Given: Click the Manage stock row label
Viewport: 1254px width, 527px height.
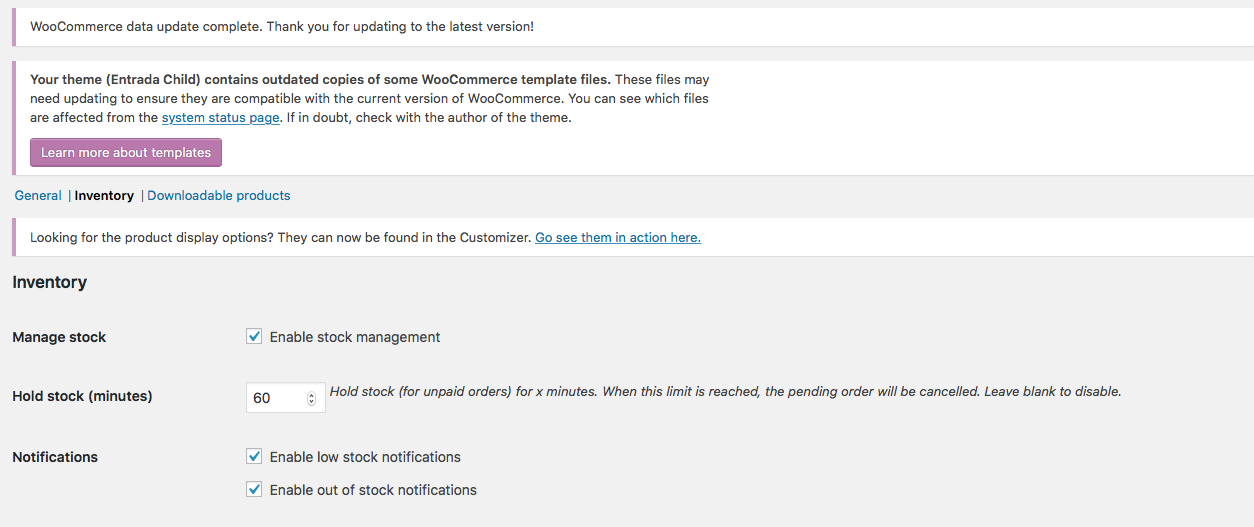Looking at the screenshot, I should point(59,337).
